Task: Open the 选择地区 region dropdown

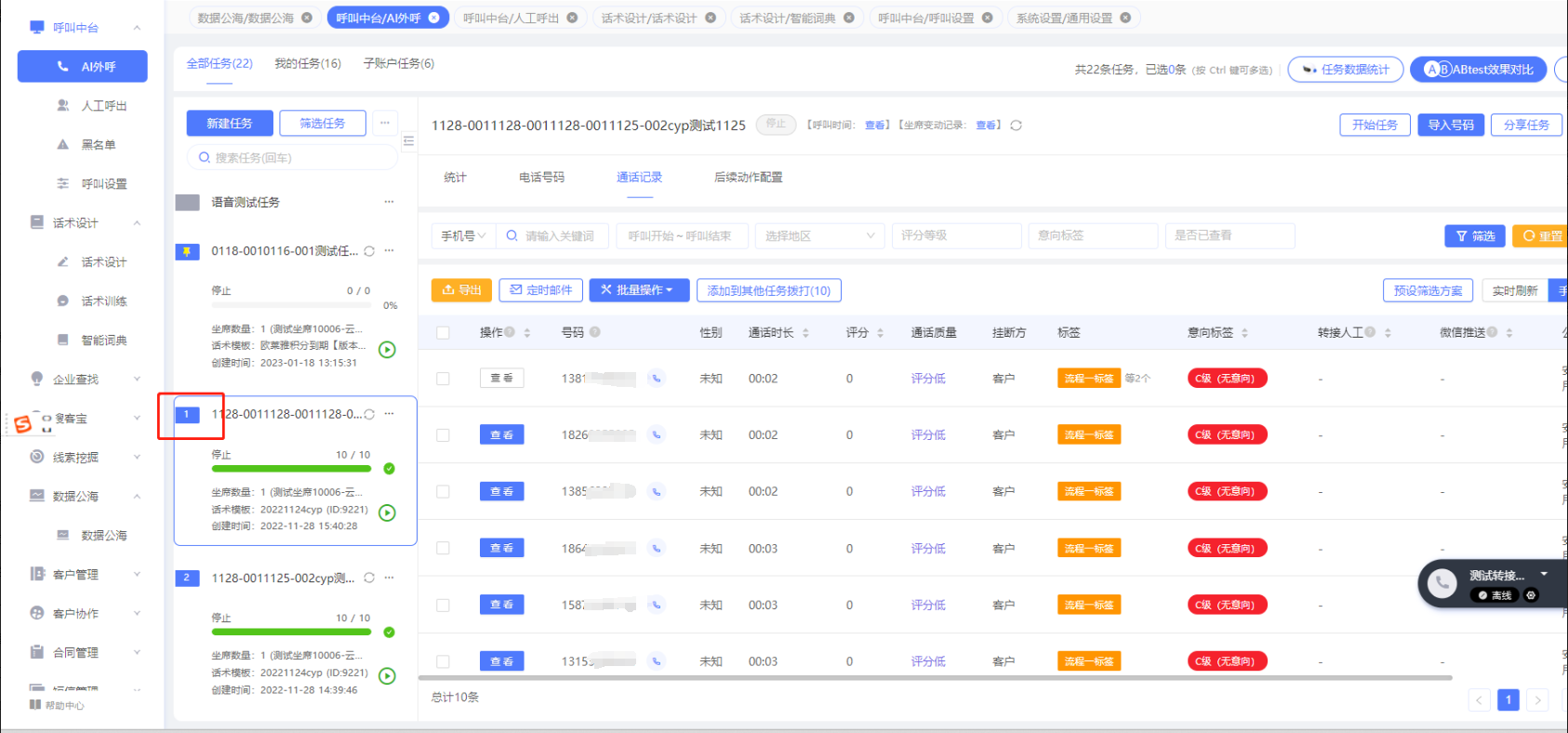Action: coord(818,236)
